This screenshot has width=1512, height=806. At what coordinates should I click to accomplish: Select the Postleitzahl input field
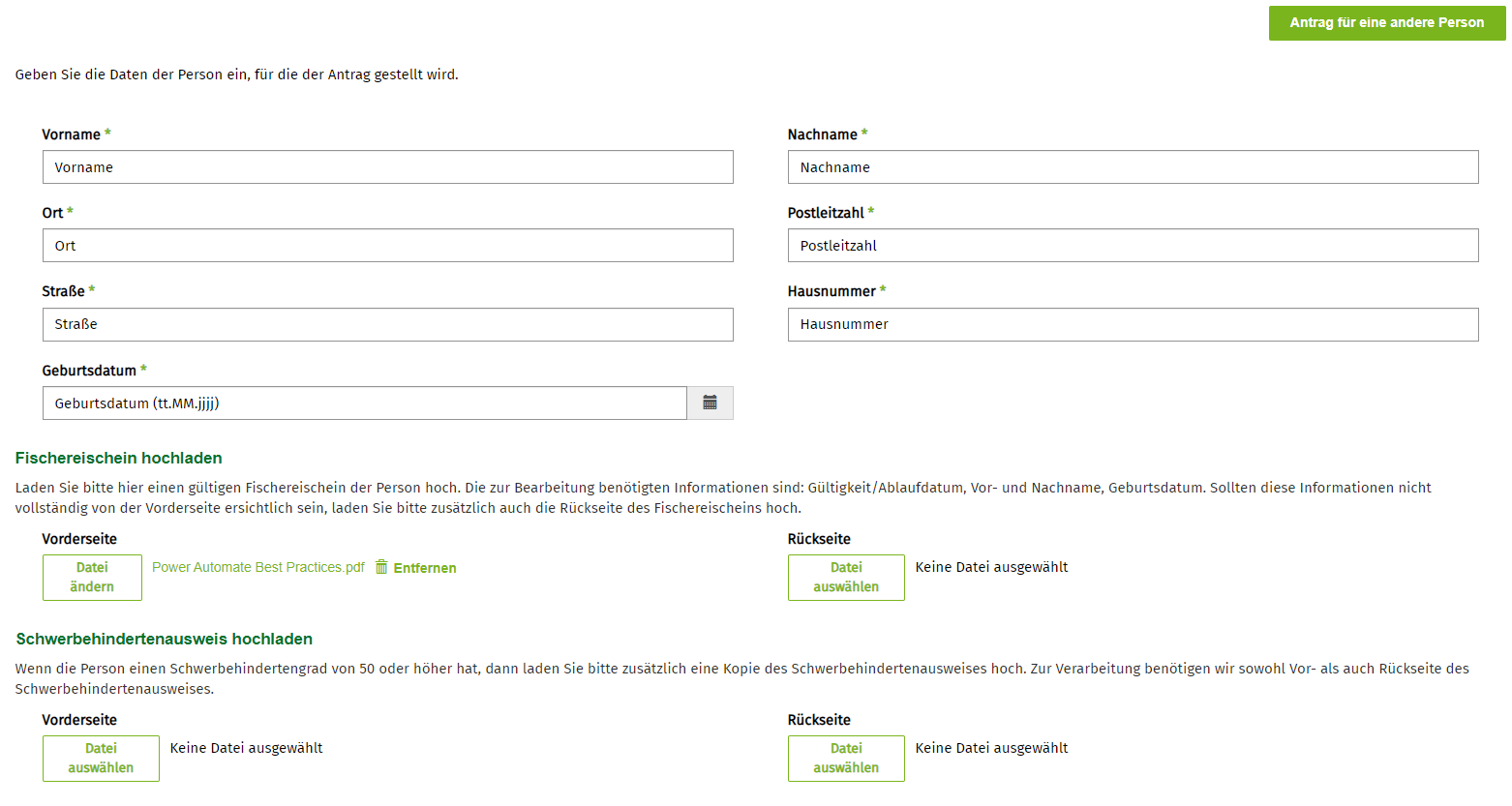(x=1133, y=246)
